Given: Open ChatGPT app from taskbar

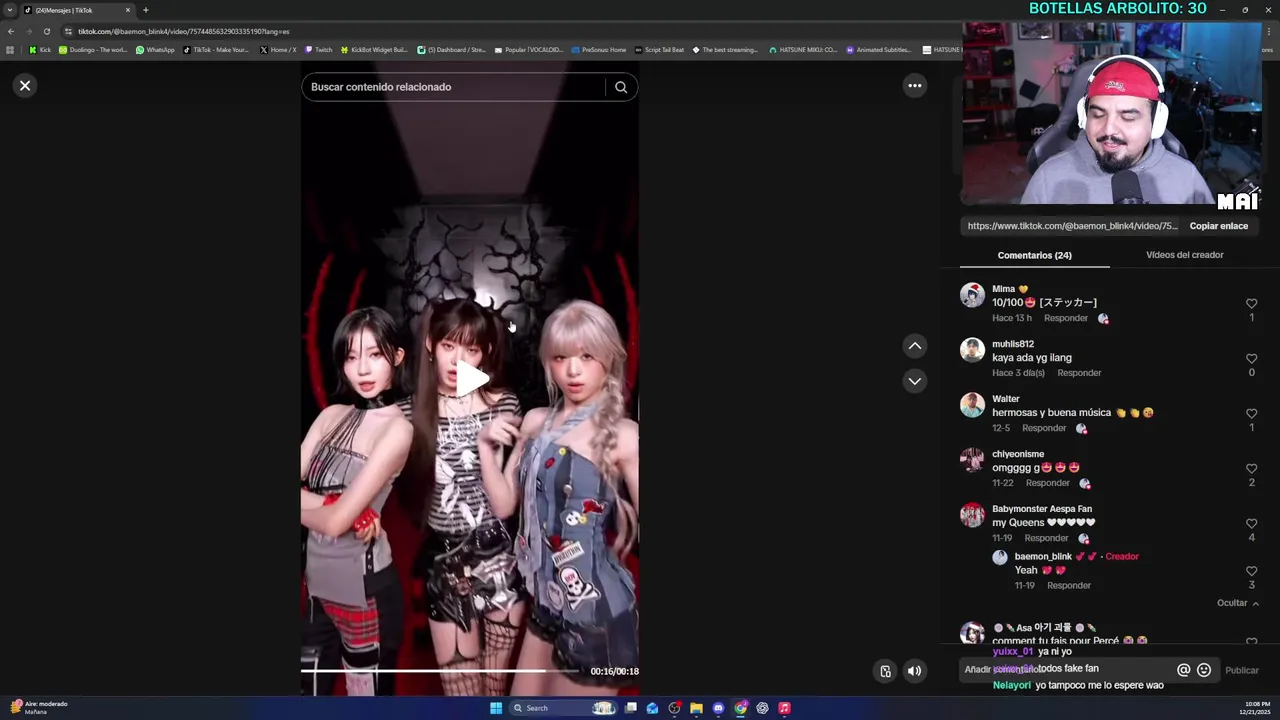Looking at the screenshot, I should coord(762,708).
